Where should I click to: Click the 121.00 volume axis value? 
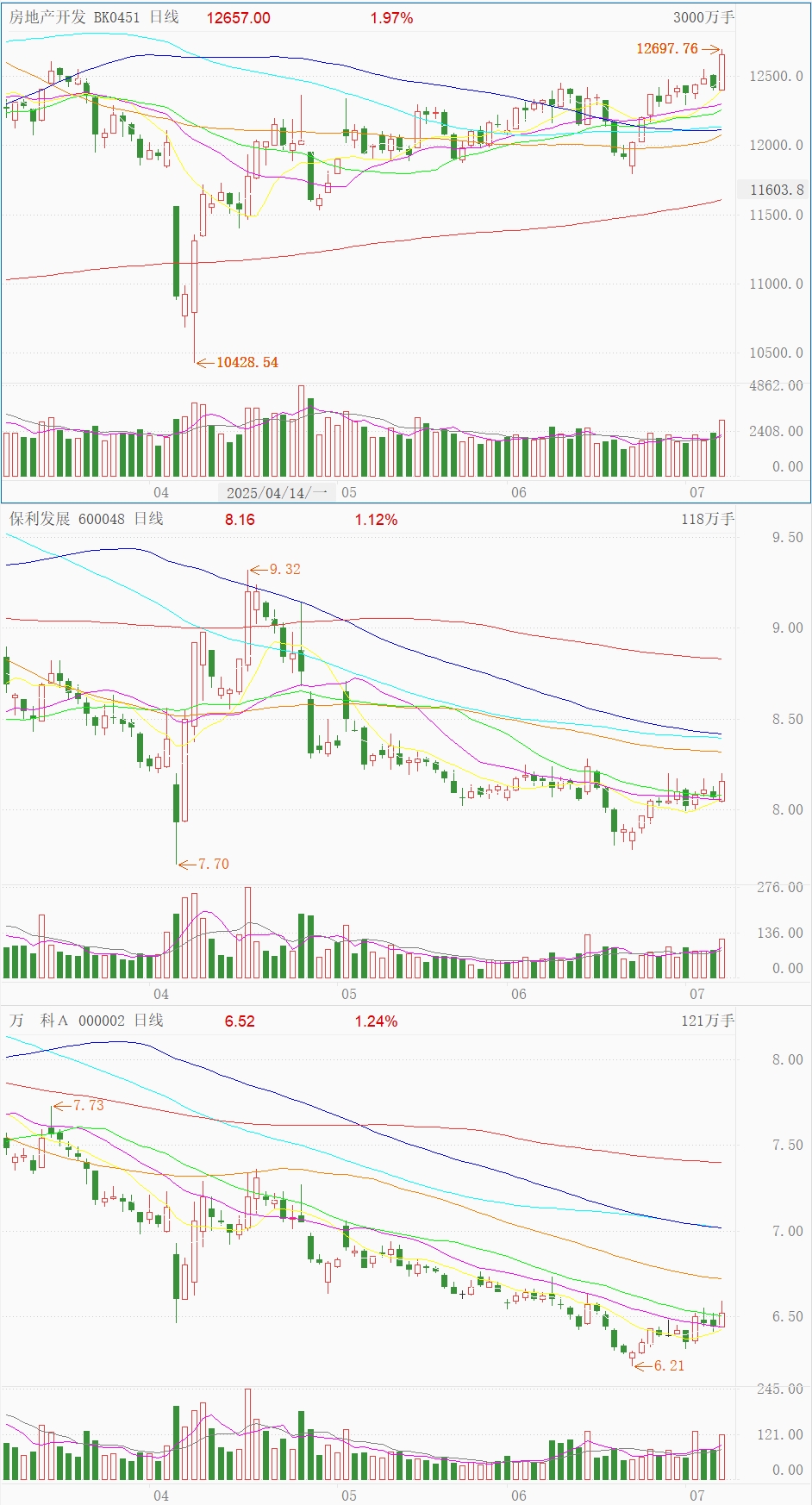(x=780, y=1434)
